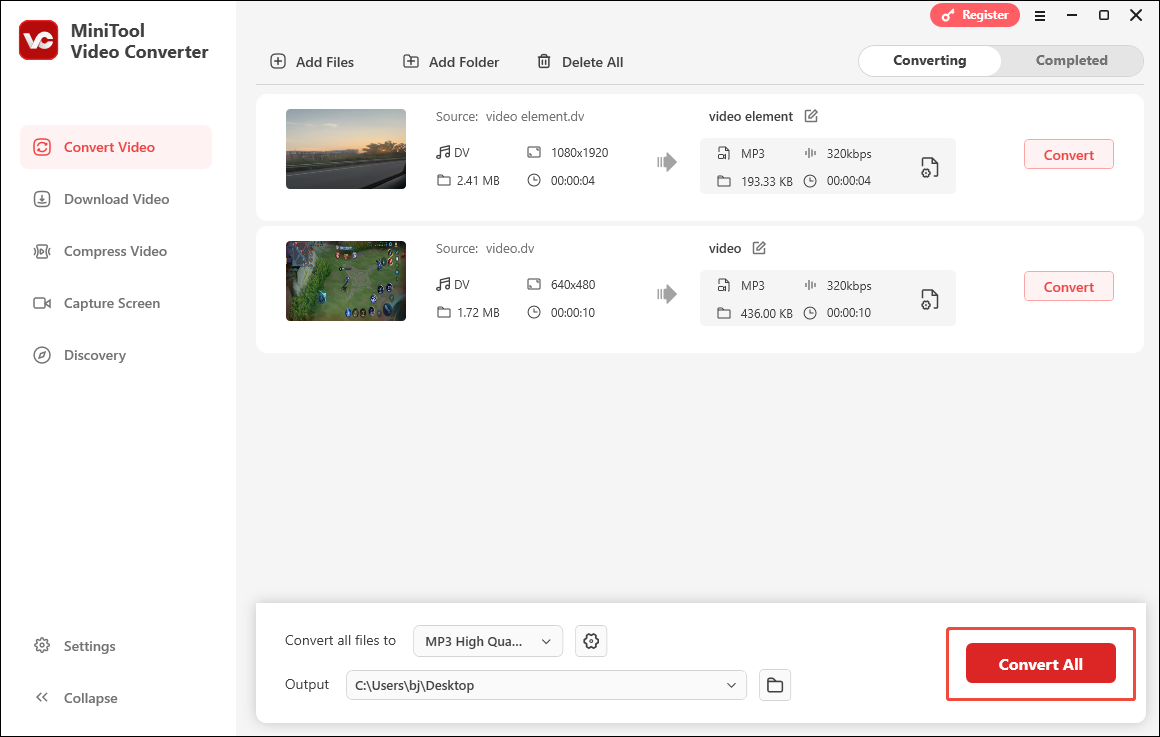Click the music note icon beside first DV

(x=442, y=152)
